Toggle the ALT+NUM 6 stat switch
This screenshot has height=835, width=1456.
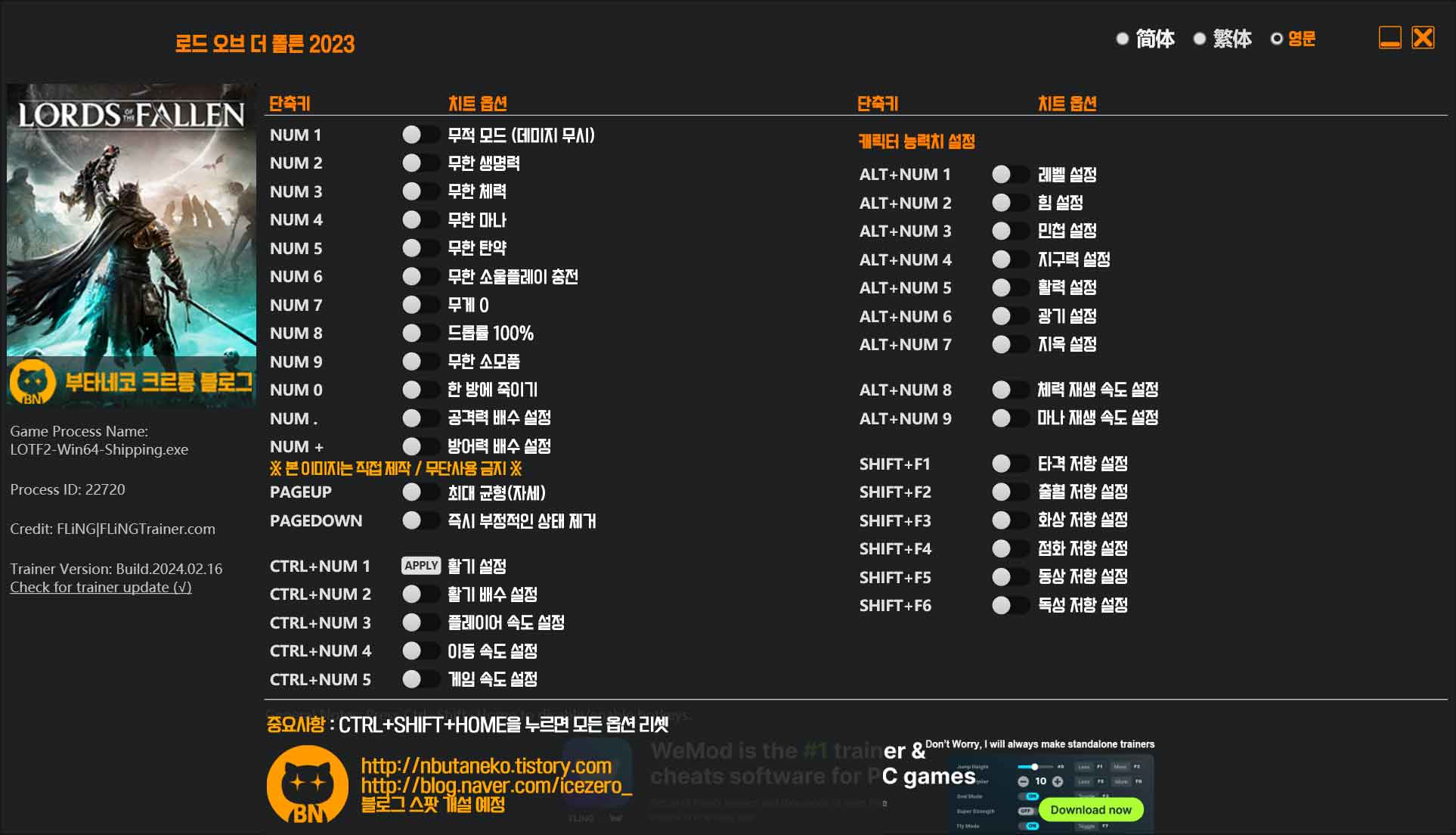click(1010, 316)
